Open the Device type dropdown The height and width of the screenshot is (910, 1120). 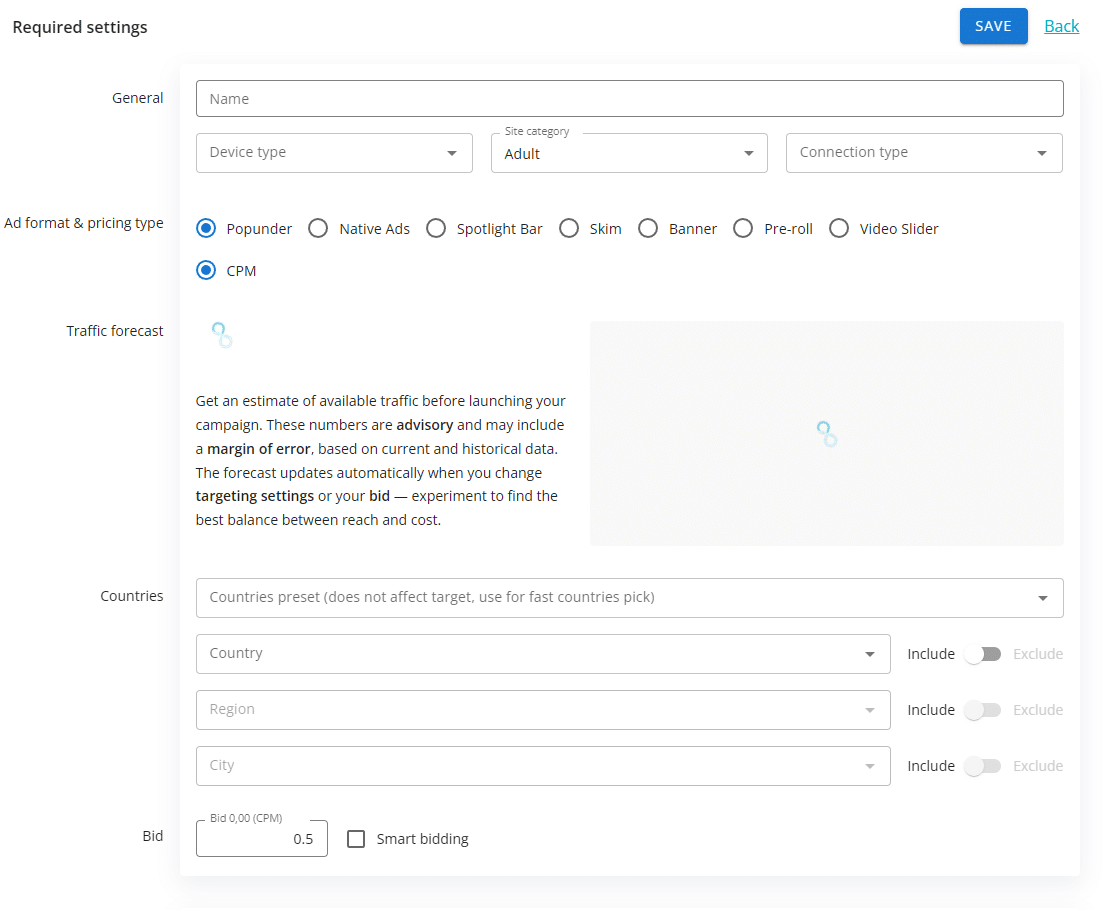pos(334,153)
